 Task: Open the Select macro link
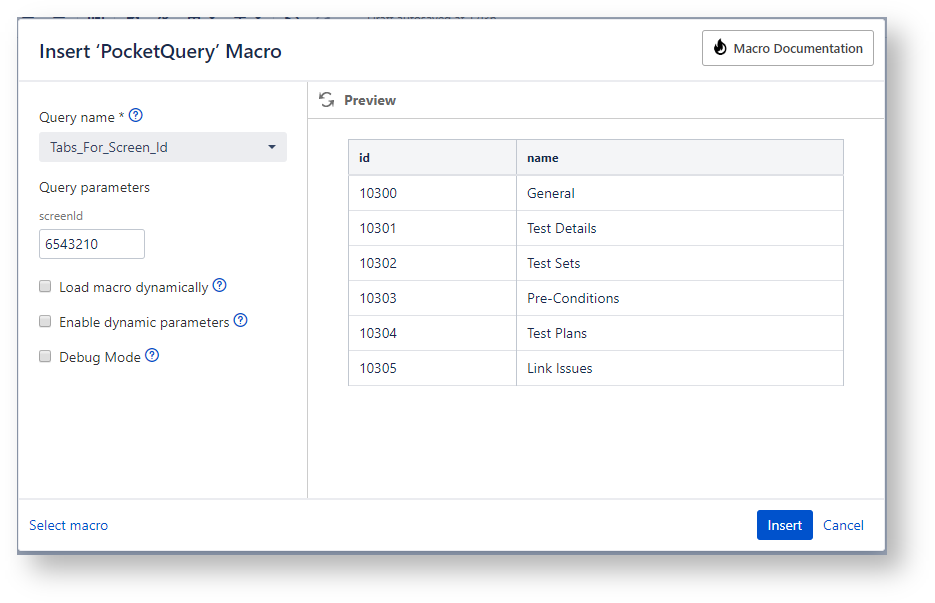pyautogui.click(x=68, y=525)
